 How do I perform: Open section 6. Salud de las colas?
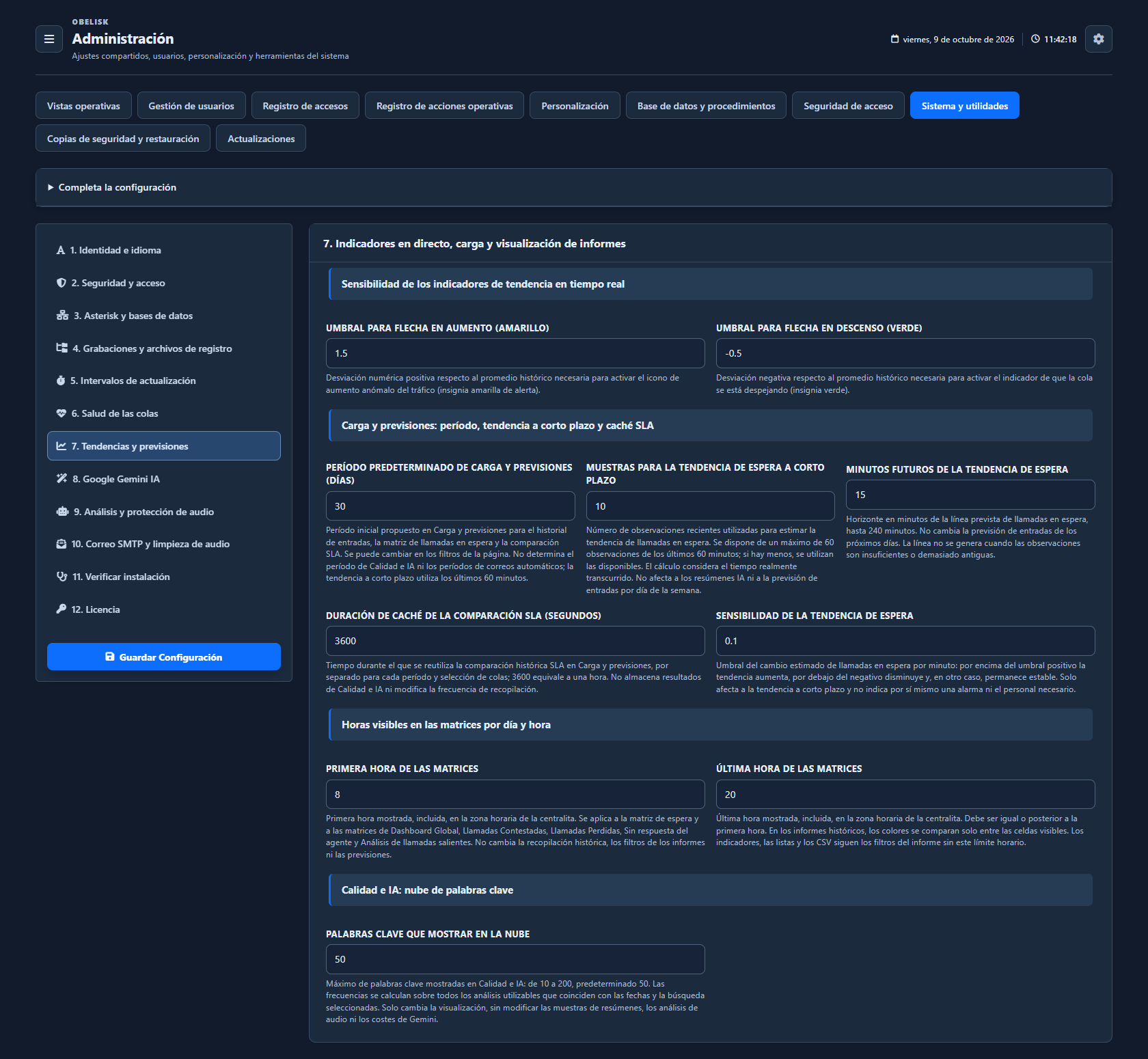pyautogui.click(x=164, y=413)
